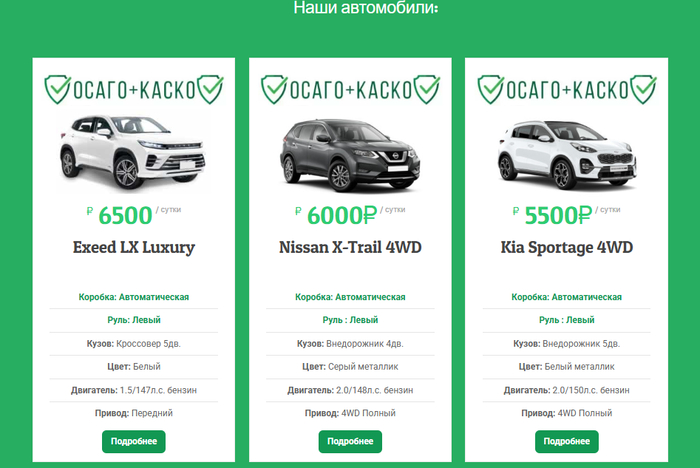Viewport: 700px width, 468px height.
Task: Click the right shield checkmark icon on Exeed card
Action: click(x=210, y=89)
